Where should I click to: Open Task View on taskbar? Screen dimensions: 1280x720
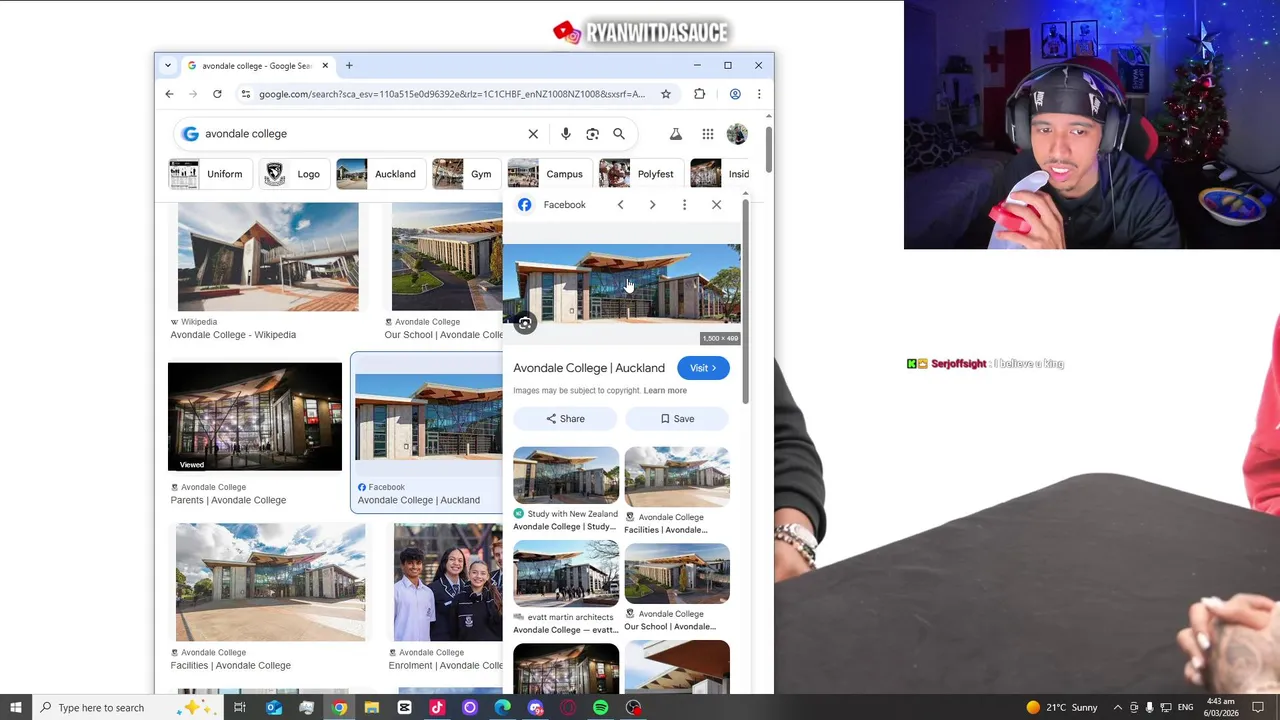240,708
